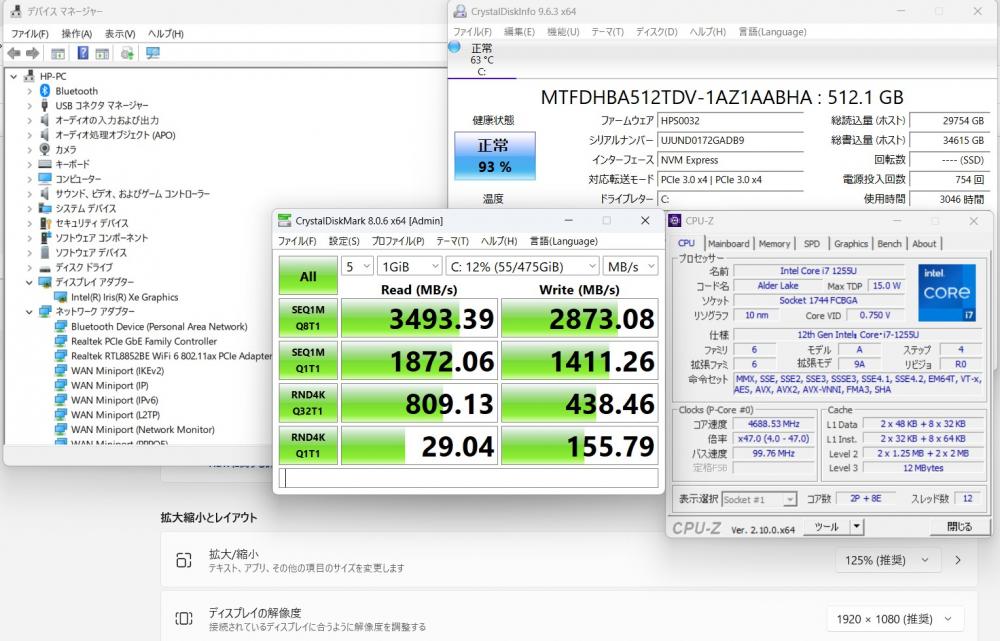Click the blue question mark help icon
Viewport: 1000px width, 641px height.
tap(83, 53)
